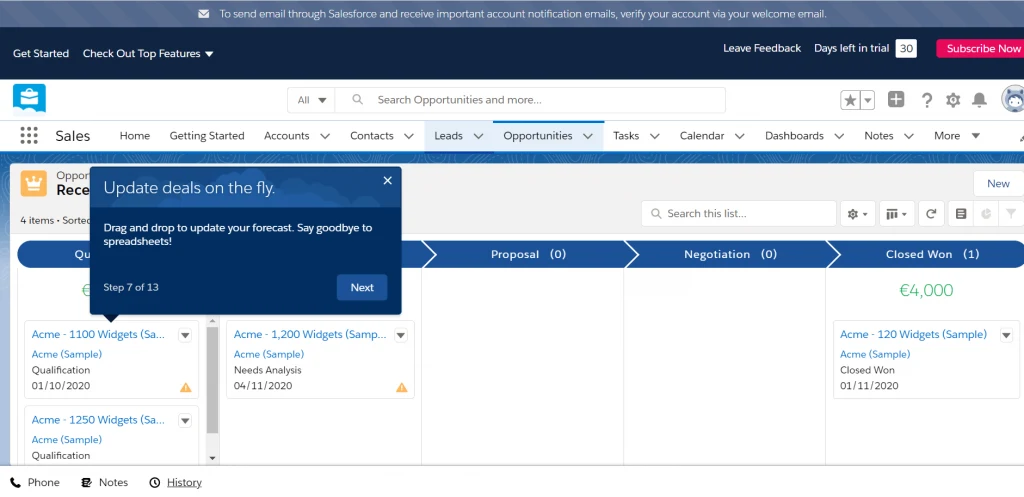Screen dimensions: 1024x497
Task: Click warning icon on Acme 1,200 Widgets card
Action: pos(402,387)
